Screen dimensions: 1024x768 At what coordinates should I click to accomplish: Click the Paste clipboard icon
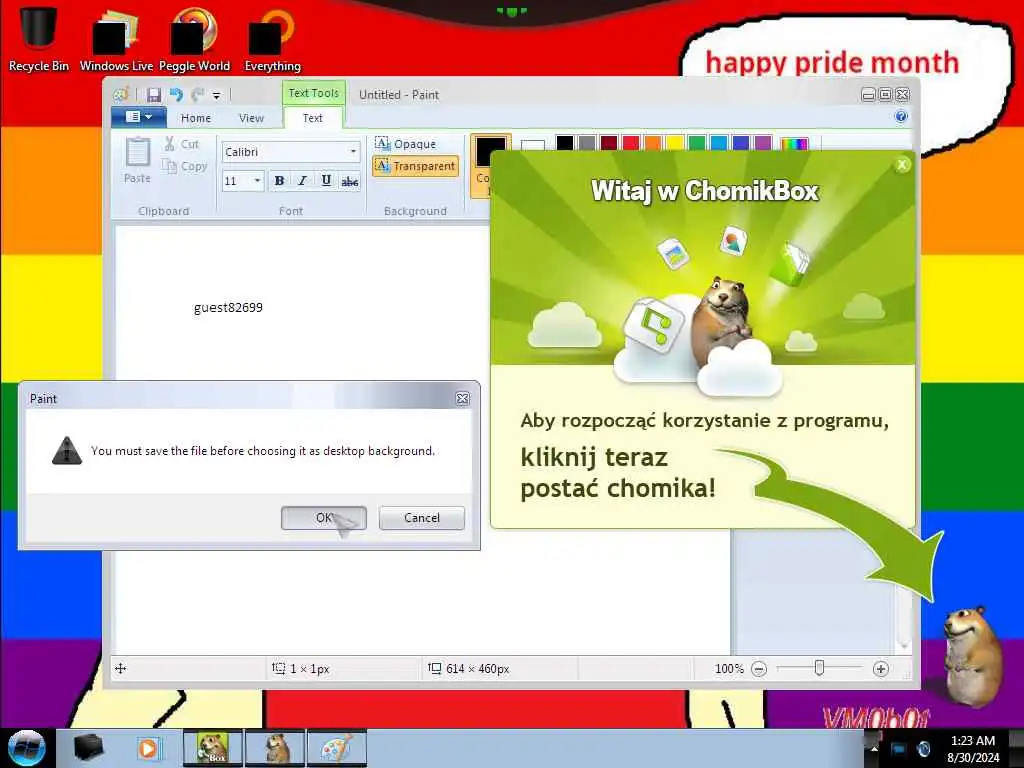tap(137, 153)
